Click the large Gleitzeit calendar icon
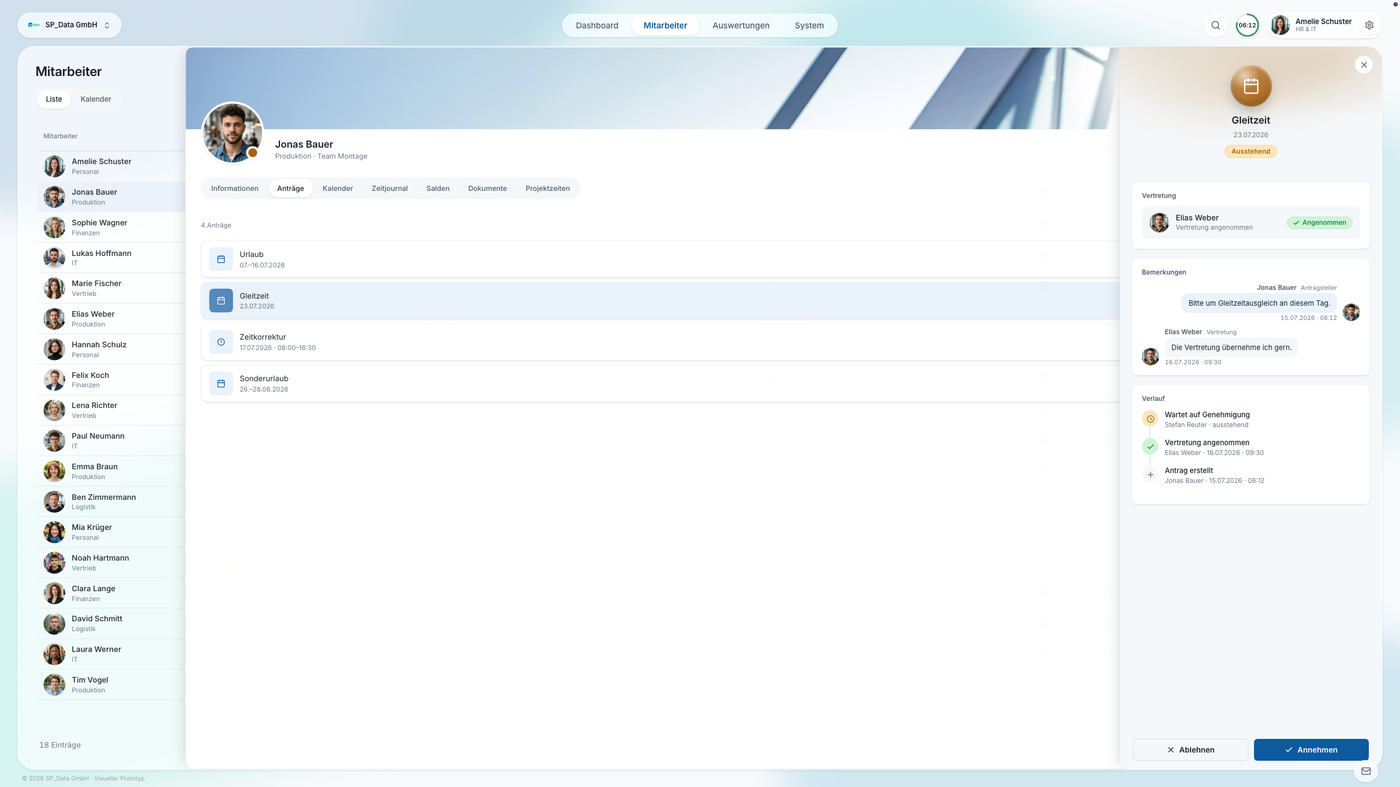Viewport: 1400px width, 787px height. 1251,86
